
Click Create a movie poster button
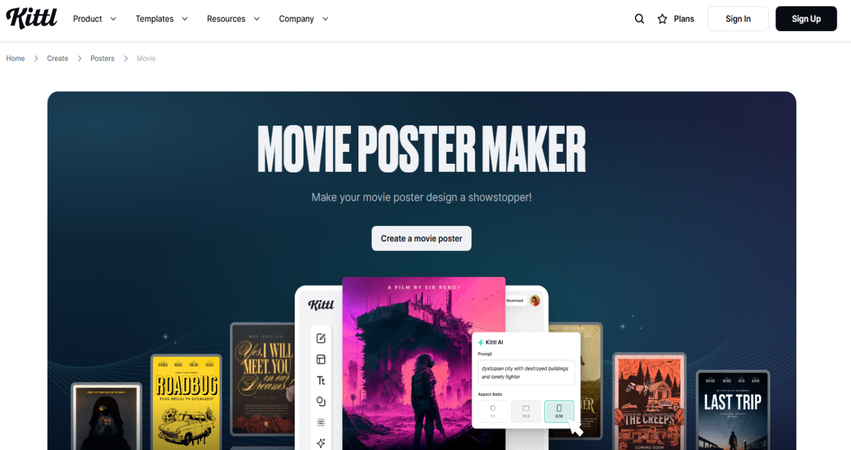pos(421,238)
